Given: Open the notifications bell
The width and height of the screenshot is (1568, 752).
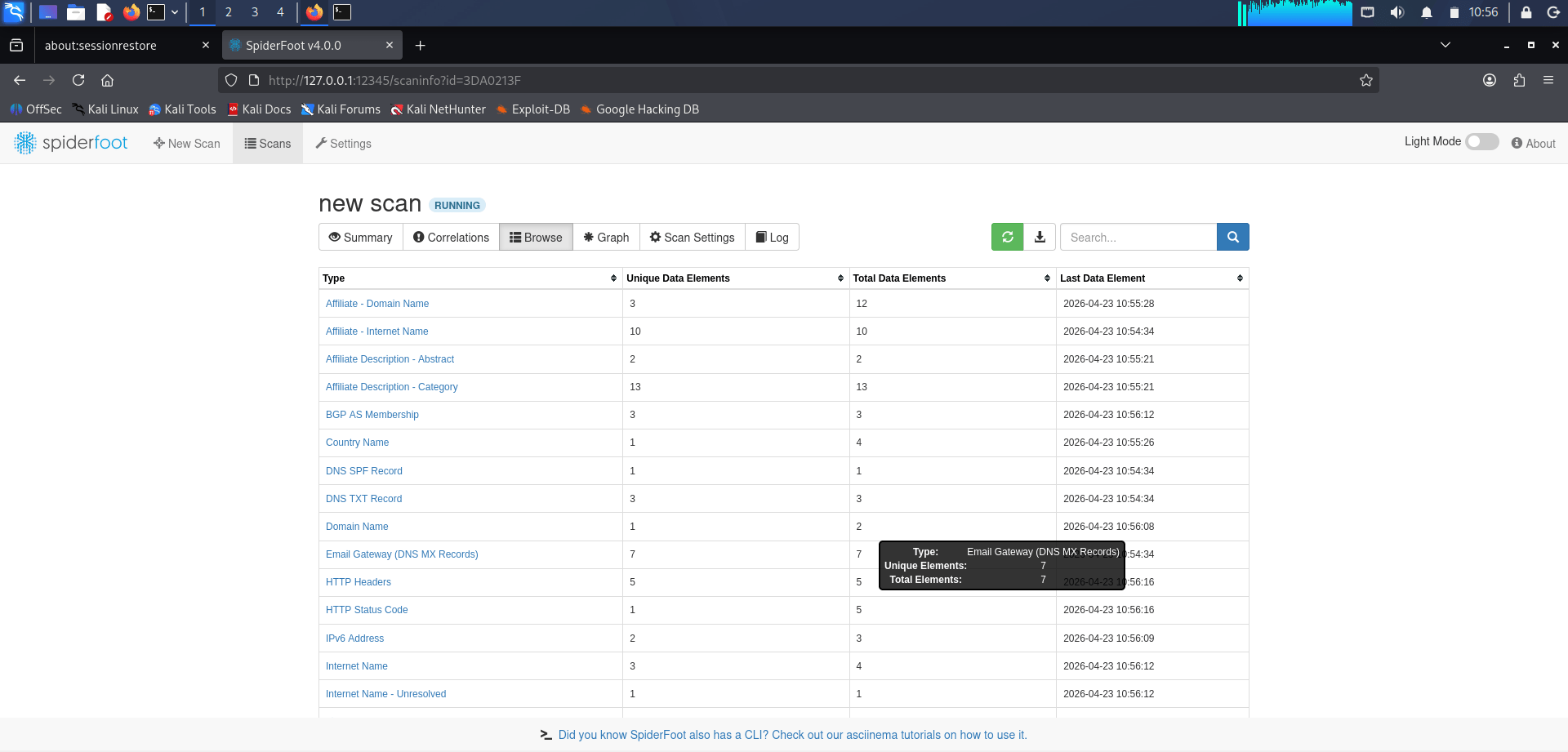Looking at the screenshot, I should (1427, 12).
